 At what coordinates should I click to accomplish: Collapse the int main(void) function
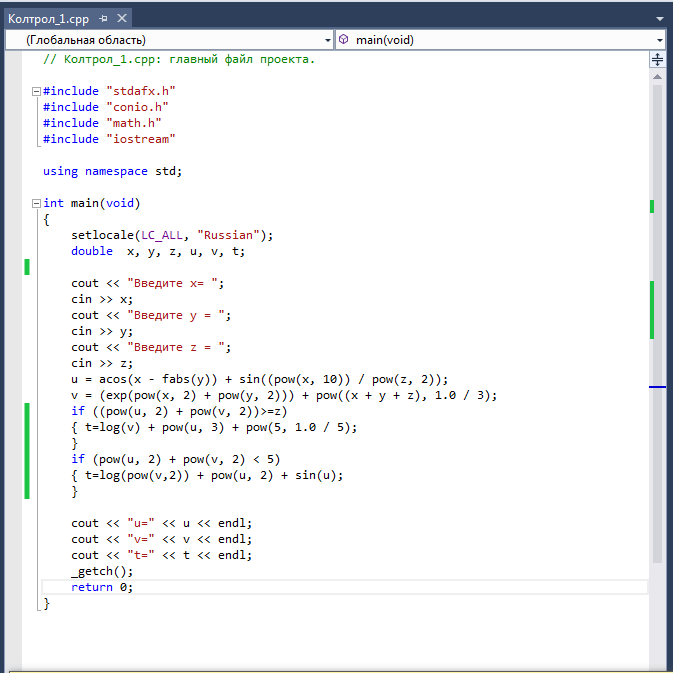click(x=36, y=203)
